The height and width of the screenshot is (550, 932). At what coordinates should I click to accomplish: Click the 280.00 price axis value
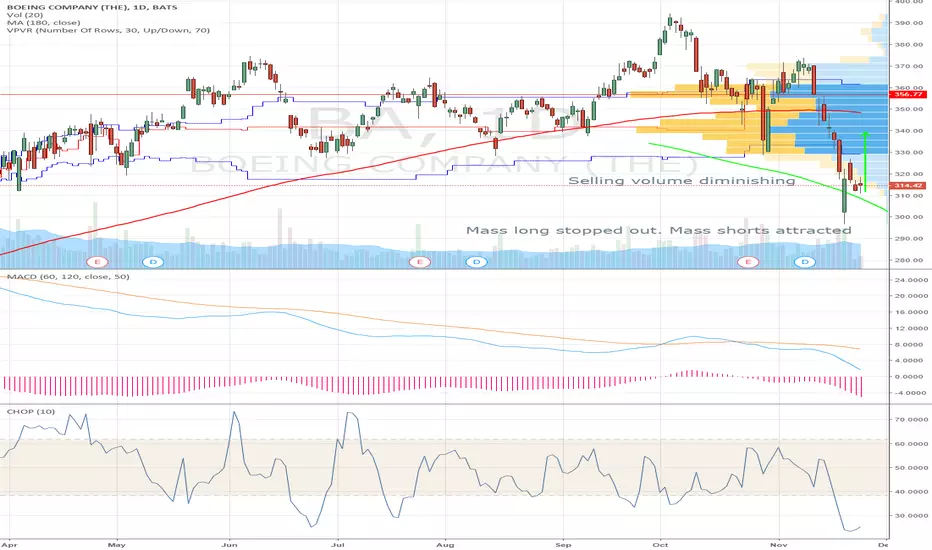click(x=909, y=260)
